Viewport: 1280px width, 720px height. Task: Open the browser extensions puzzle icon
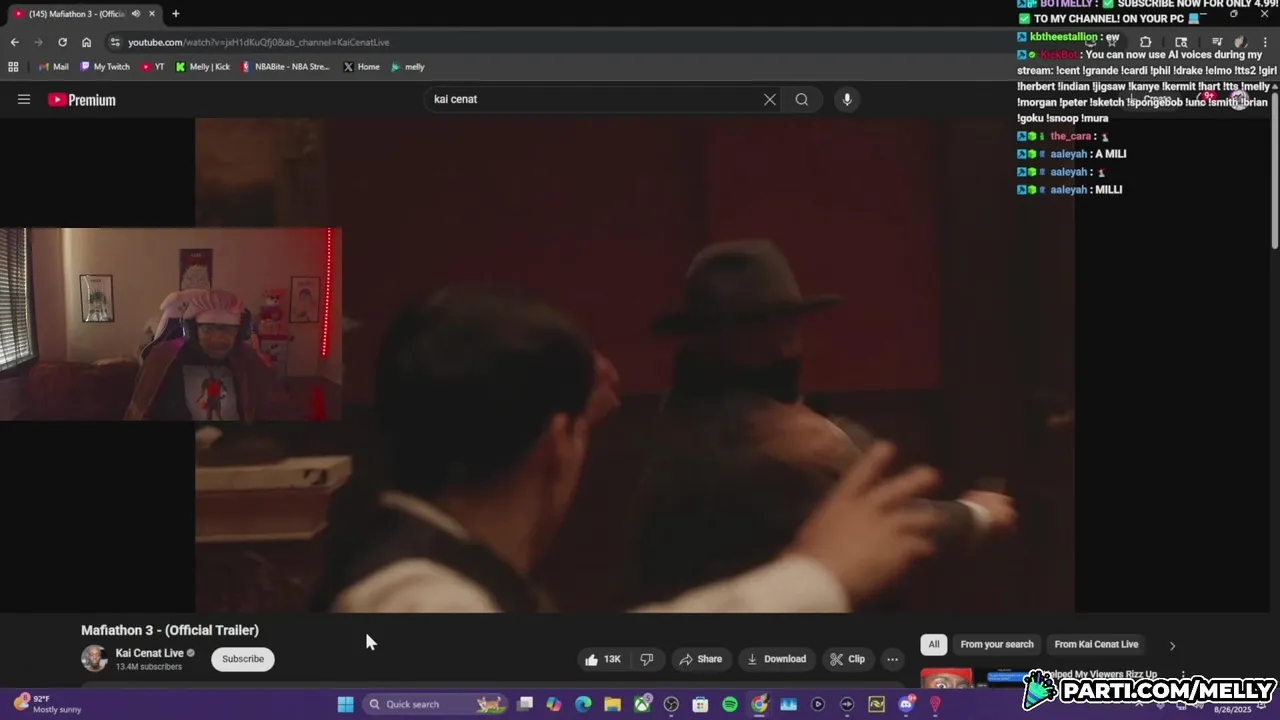pyautogui.click(x=1145, y=42)
